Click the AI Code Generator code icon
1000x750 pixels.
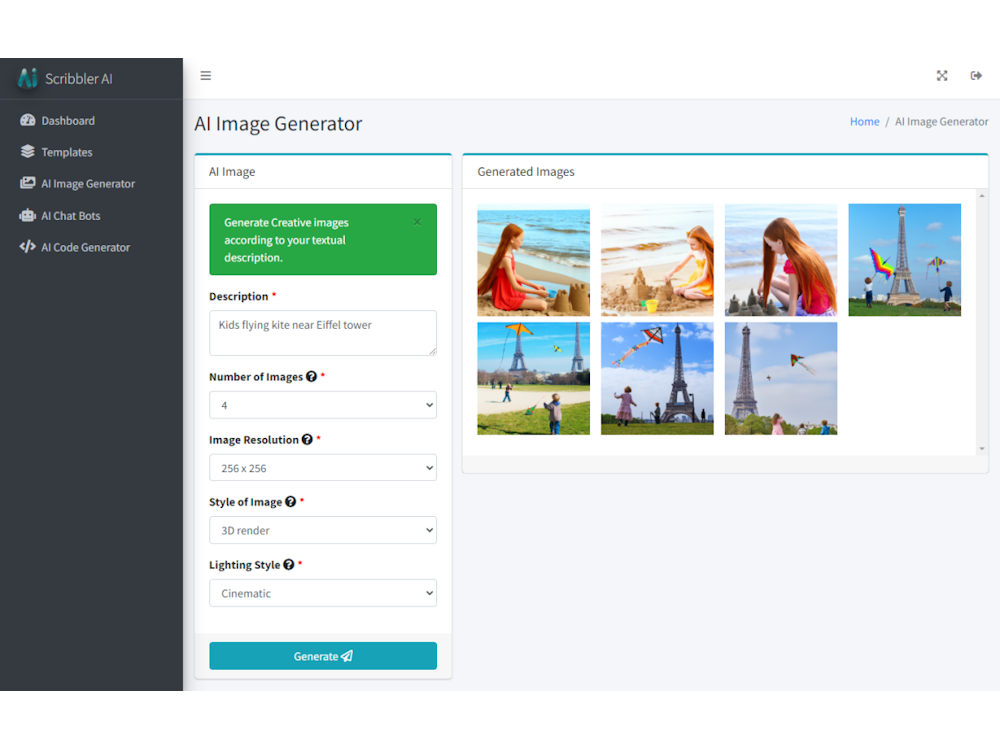click(x=28, y=247)
